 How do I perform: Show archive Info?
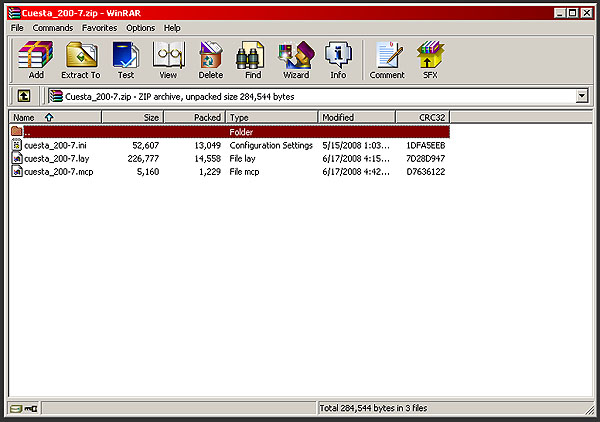(x=338, y=60)
